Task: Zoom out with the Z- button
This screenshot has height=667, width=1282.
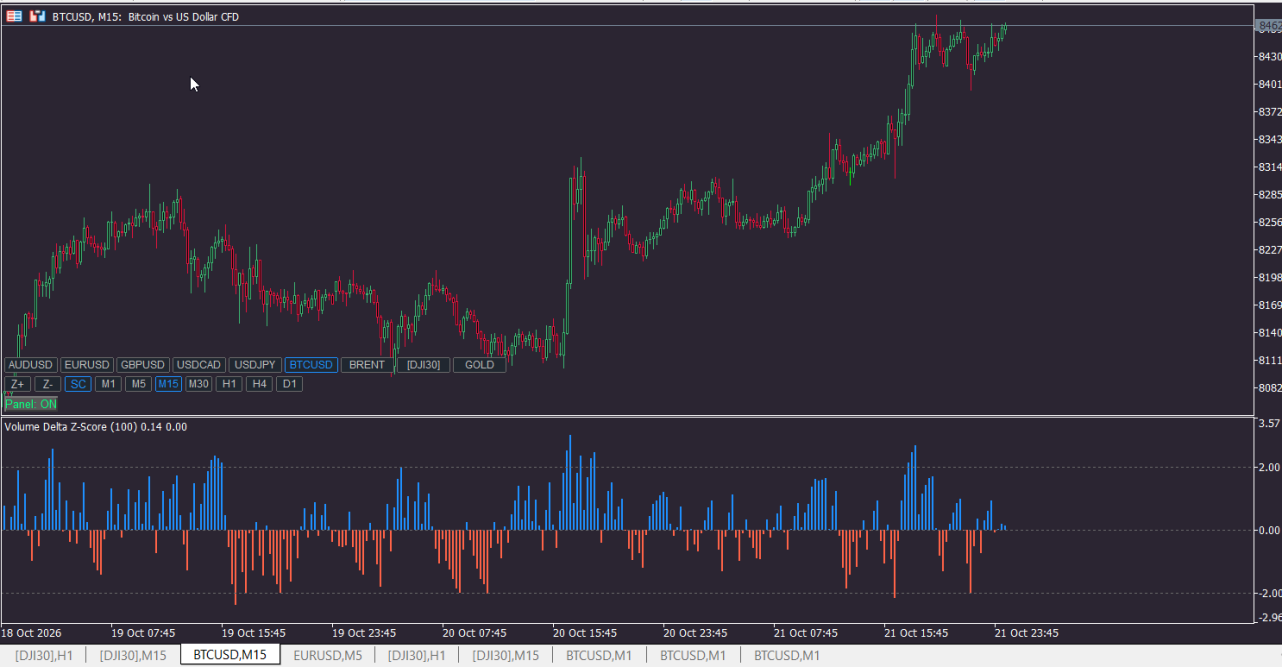Action: coord(48,384)
